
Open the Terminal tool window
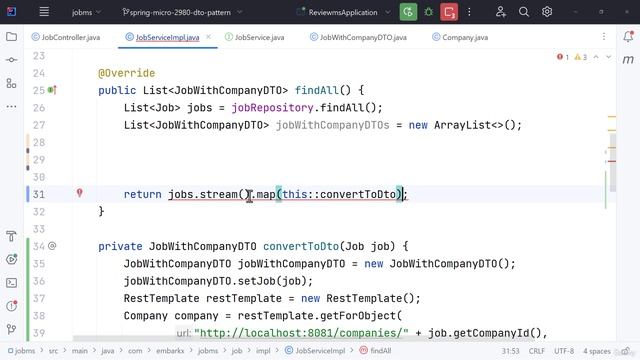[11, 282]
